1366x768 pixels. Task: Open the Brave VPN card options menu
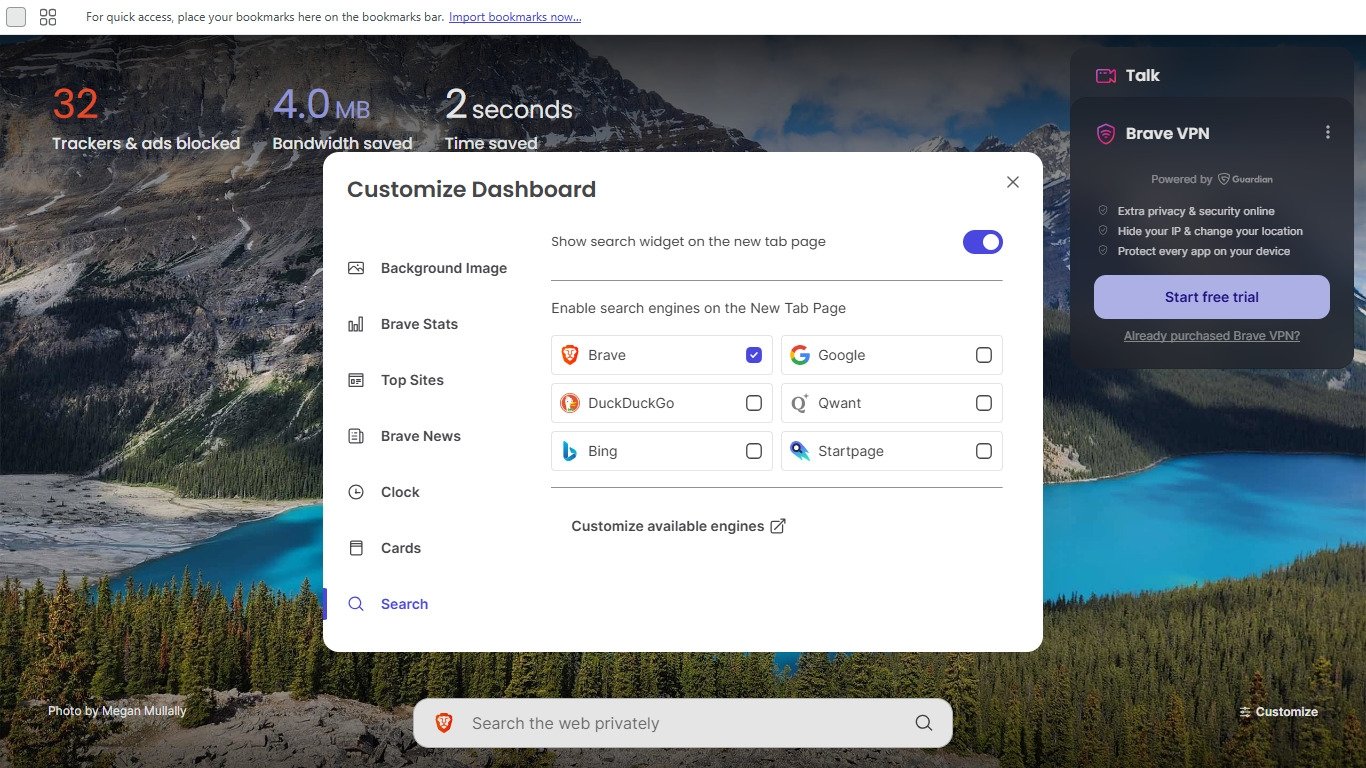click(1328, 132)
